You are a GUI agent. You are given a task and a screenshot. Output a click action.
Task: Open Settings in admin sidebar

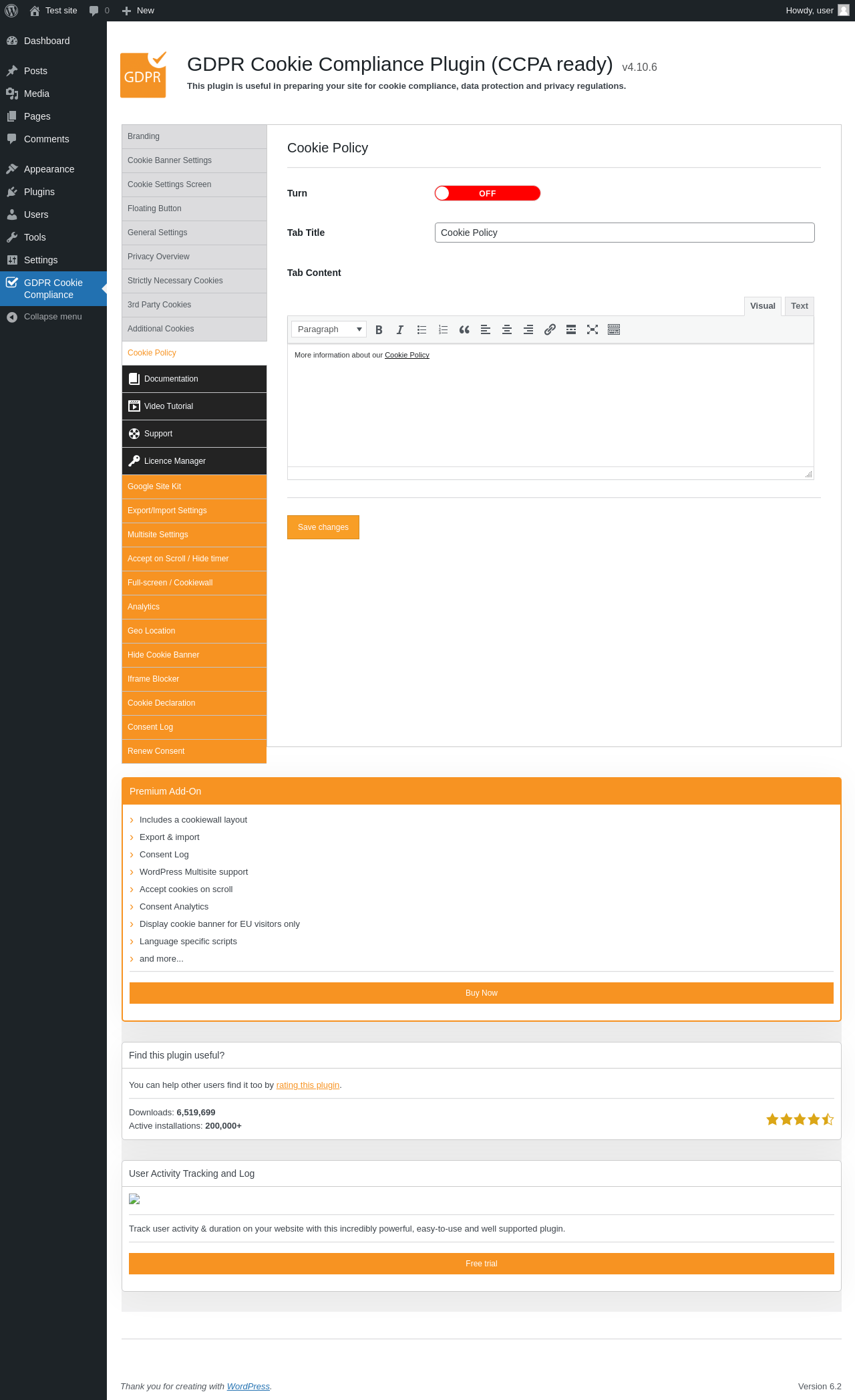tap(53, 260)
